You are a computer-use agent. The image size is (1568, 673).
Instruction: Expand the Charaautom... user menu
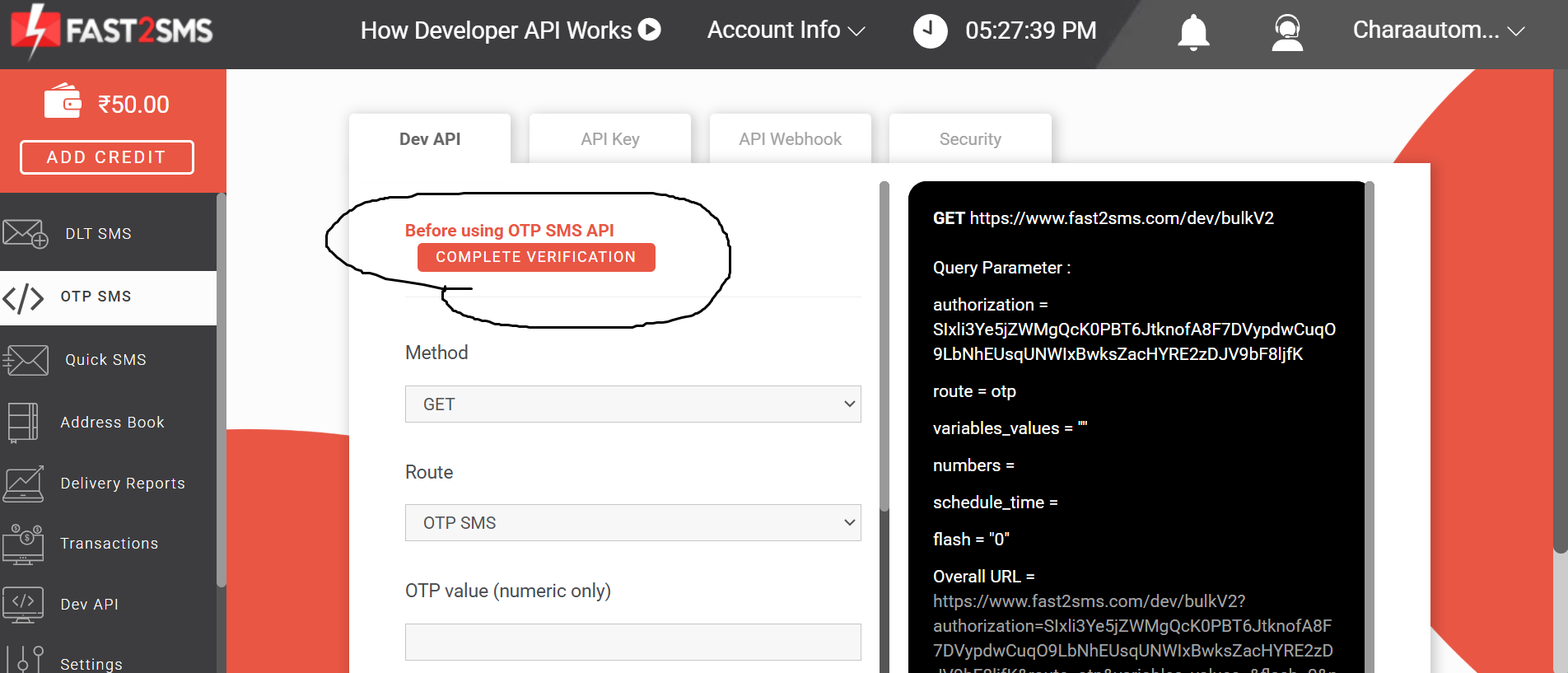[1438, 30]
